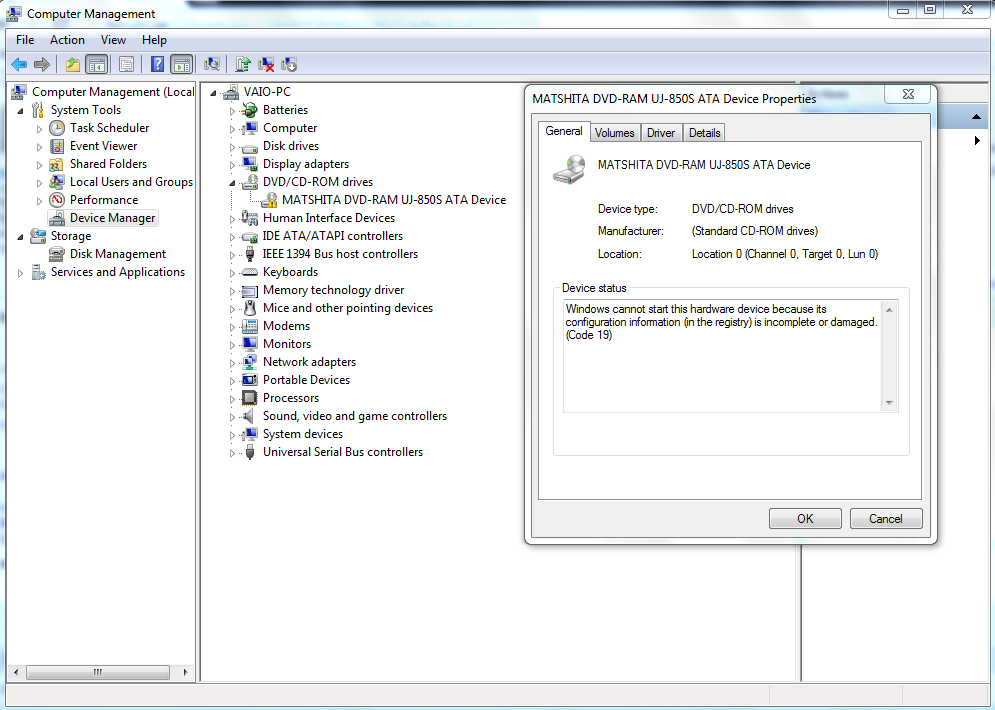Viewport: 995px width, 710px height.
Task: Open the Details tab
Action: click(705, 133)
